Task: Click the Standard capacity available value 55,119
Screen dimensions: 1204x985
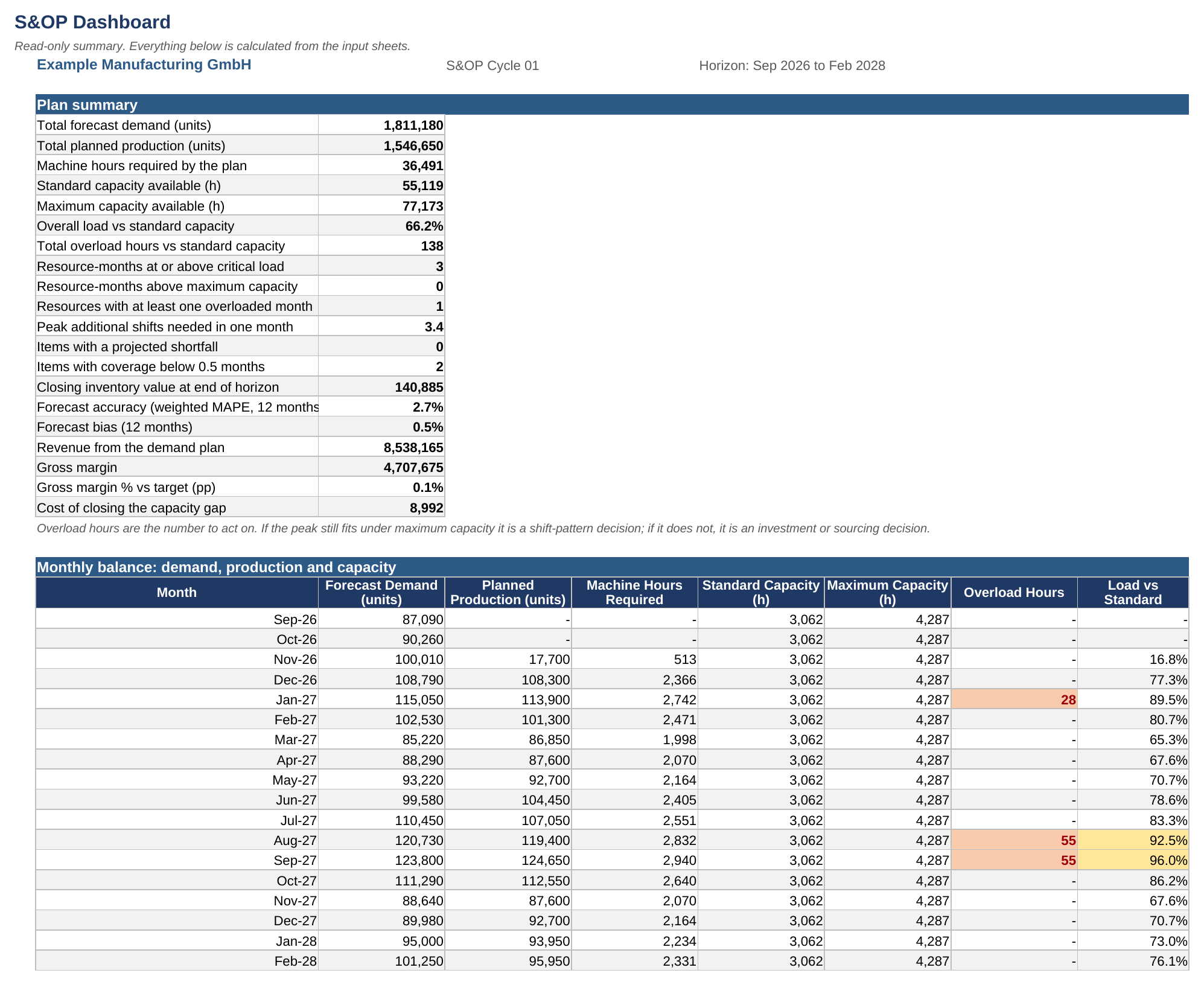Action: click(x=381, y=185)
